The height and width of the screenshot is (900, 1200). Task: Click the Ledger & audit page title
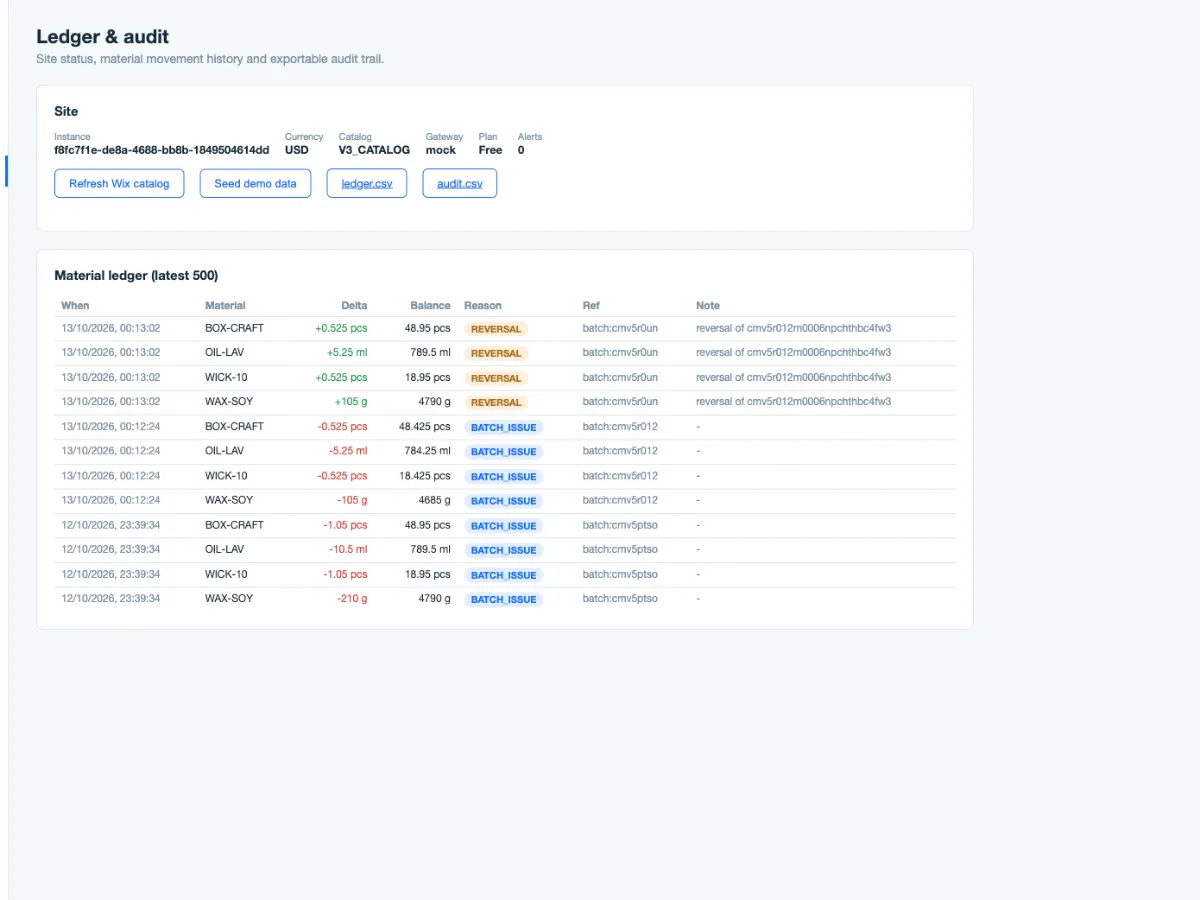102,37
